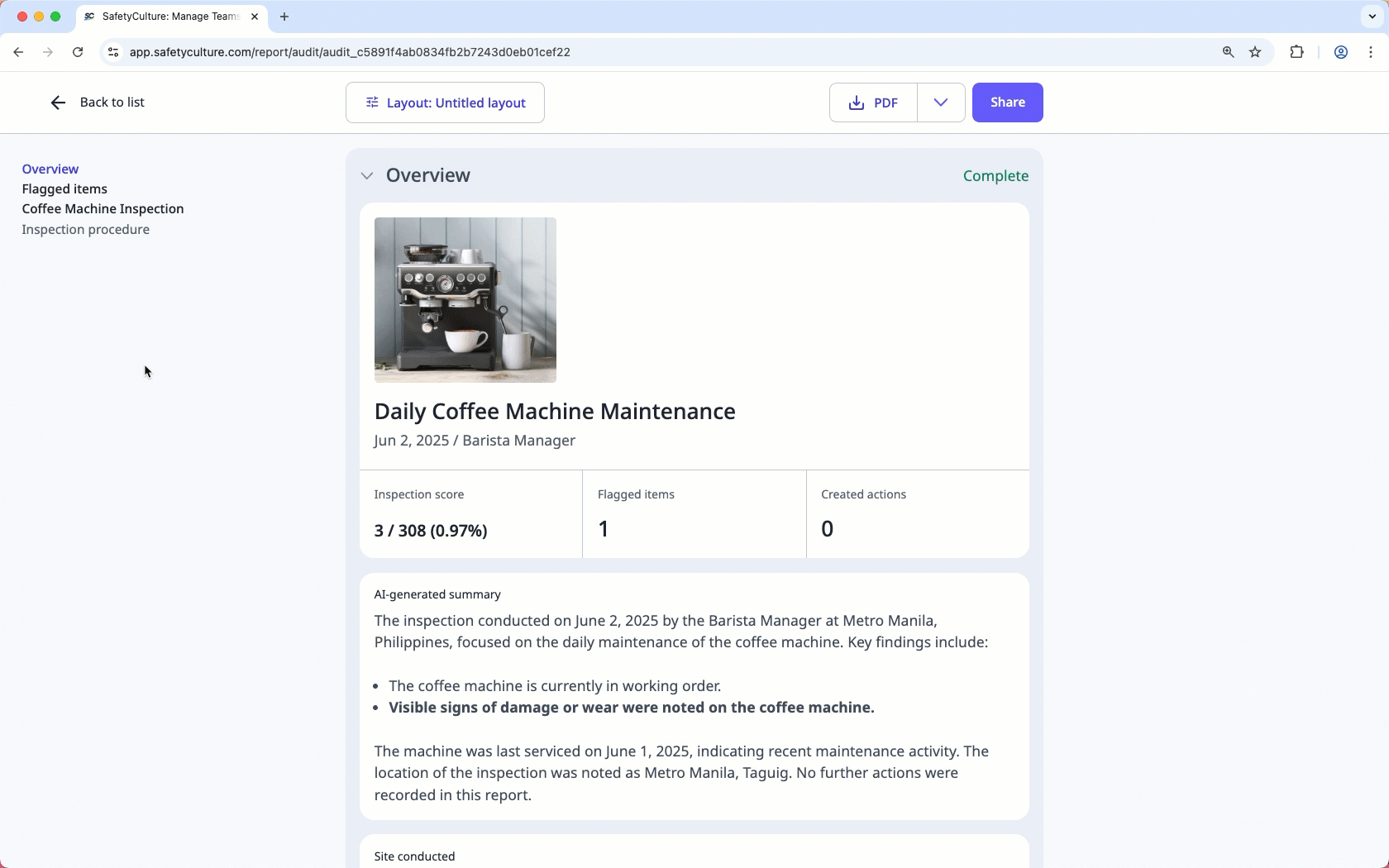1389x868 pixels.
Task: Click the Jun 2, 2025 / Barista Manager text
Action: 475,441
